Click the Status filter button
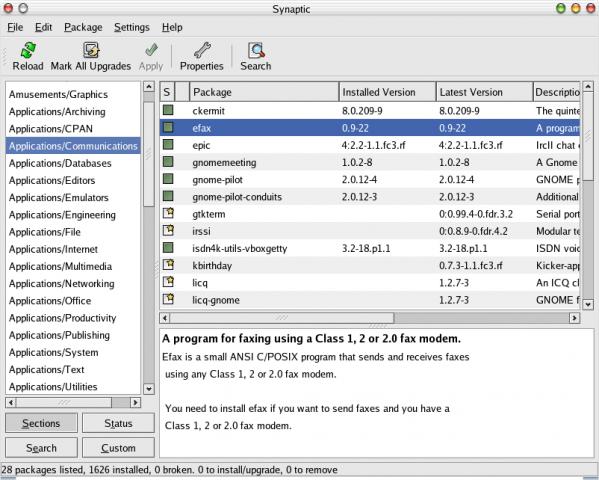This screenshot has height=480, width=599. [x=118, y=423]
